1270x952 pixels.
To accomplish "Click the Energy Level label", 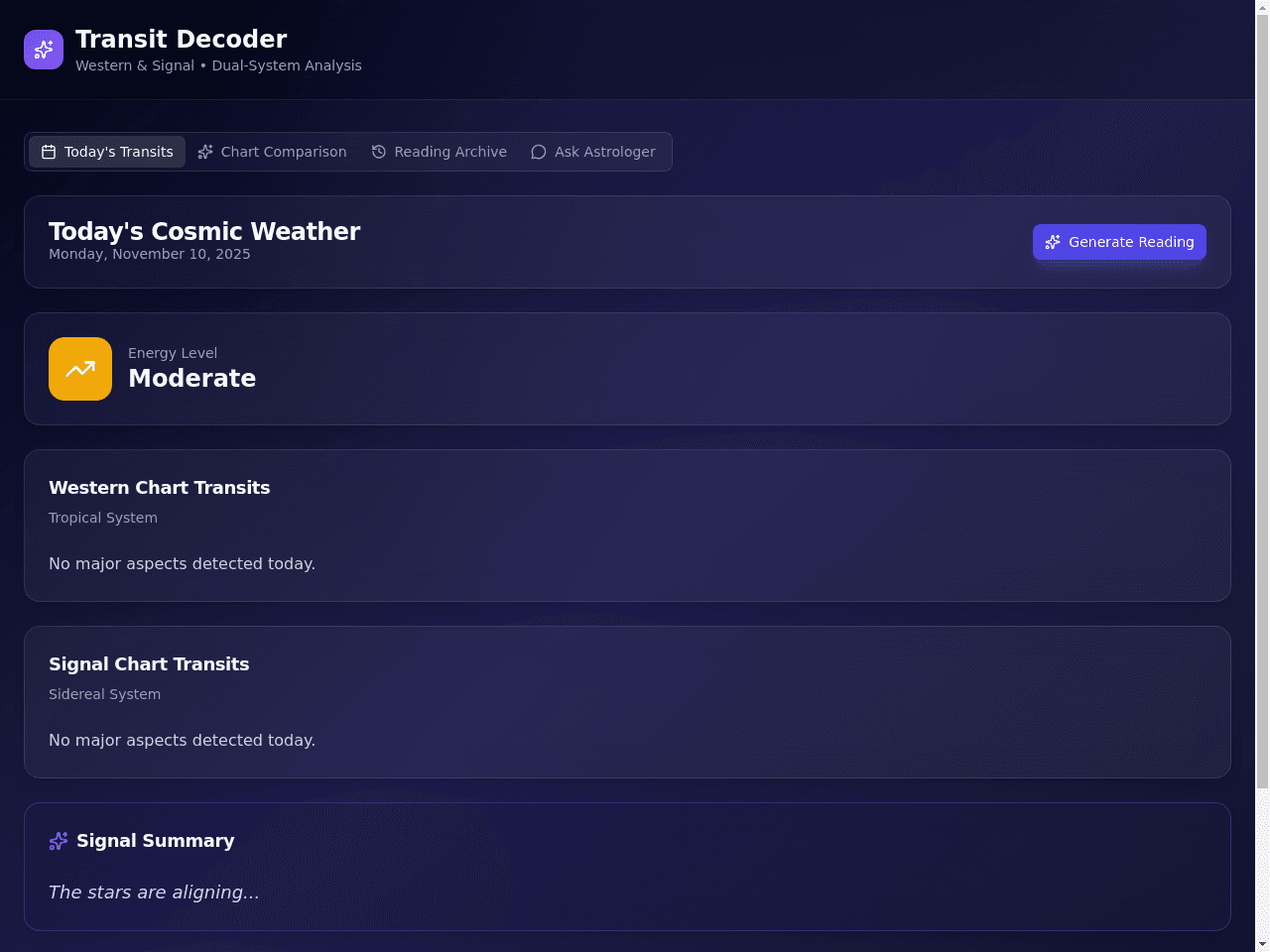I will (x=173, y=353).
